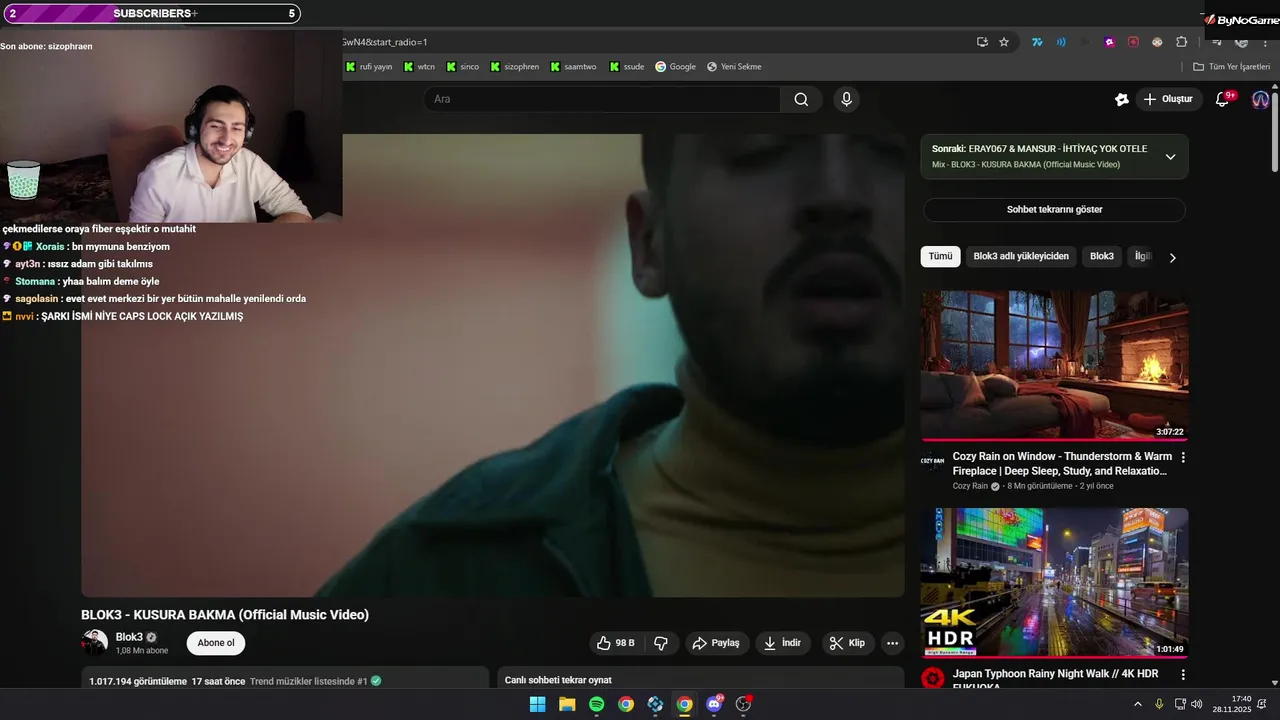The height and width of the screenshot is (720, 1280).
Task: Click the red square extension icon
Action: (x=1133, y=42)
